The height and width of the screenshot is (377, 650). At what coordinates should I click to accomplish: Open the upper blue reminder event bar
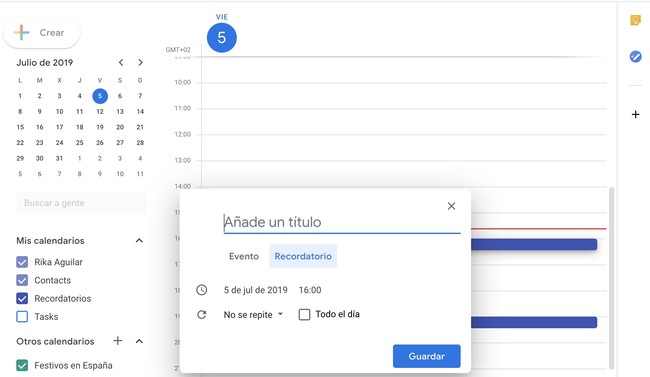coord(534,244)
